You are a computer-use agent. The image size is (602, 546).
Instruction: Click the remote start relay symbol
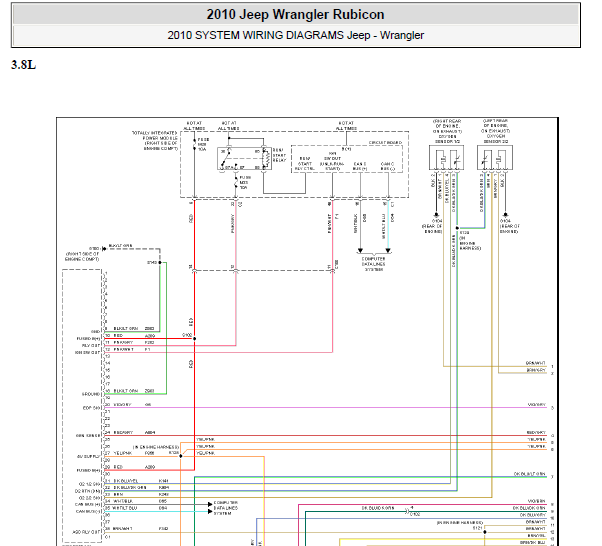click(x=244, y=158)
